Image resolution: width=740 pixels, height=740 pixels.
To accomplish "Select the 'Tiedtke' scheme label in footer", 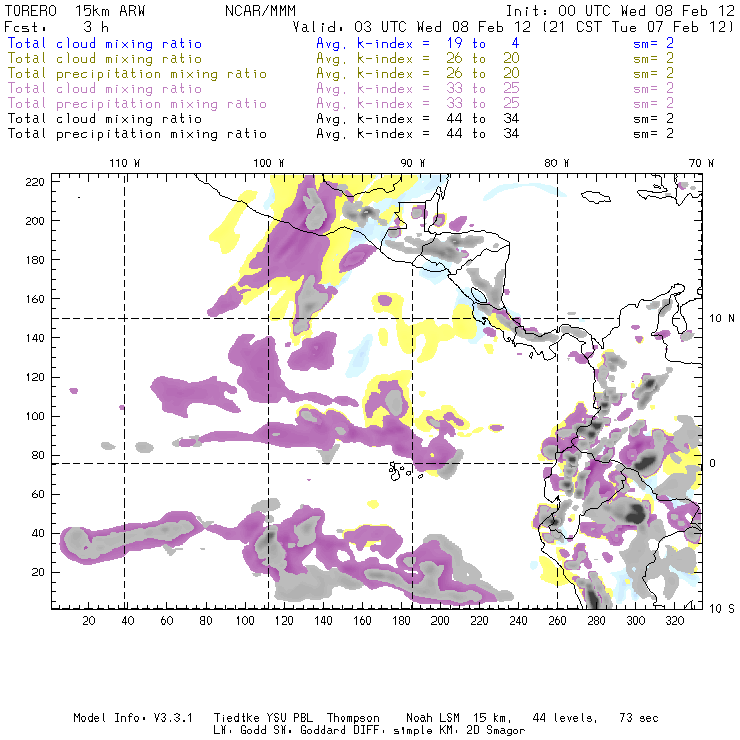I will click(x=237, y=718).
